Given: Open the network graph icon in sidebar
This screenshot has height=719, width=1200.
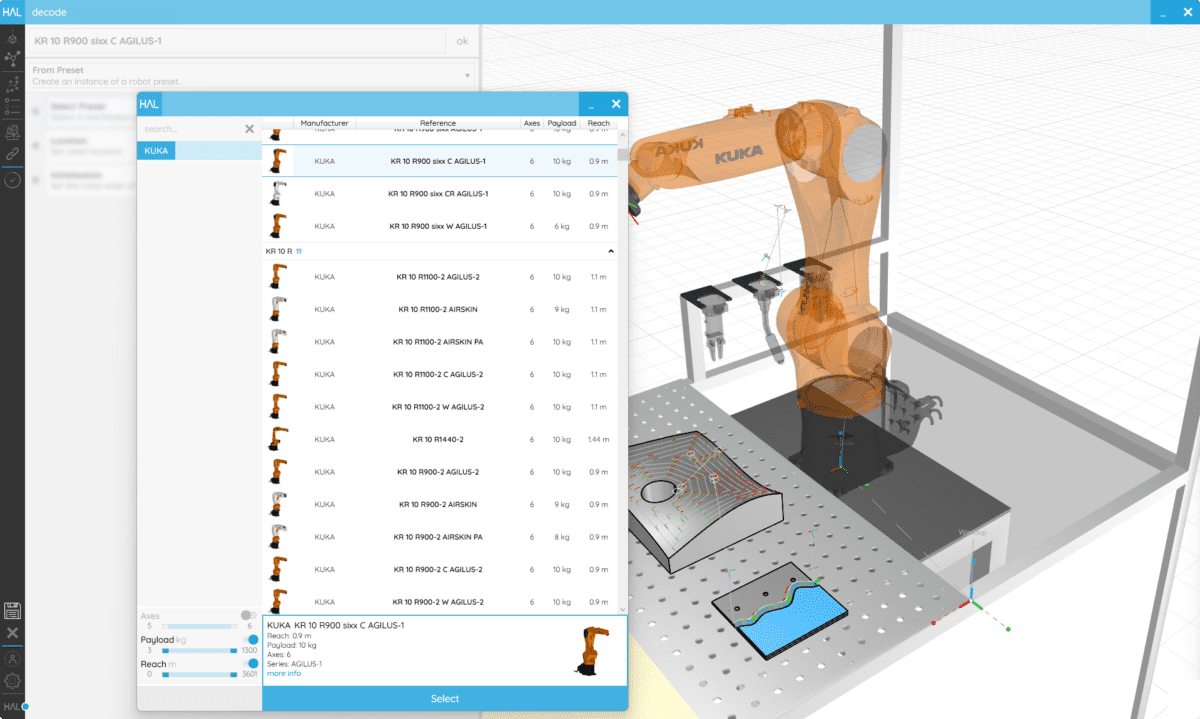Looking at the screenshot, I should pyautogui.click(x=12, y=59).
